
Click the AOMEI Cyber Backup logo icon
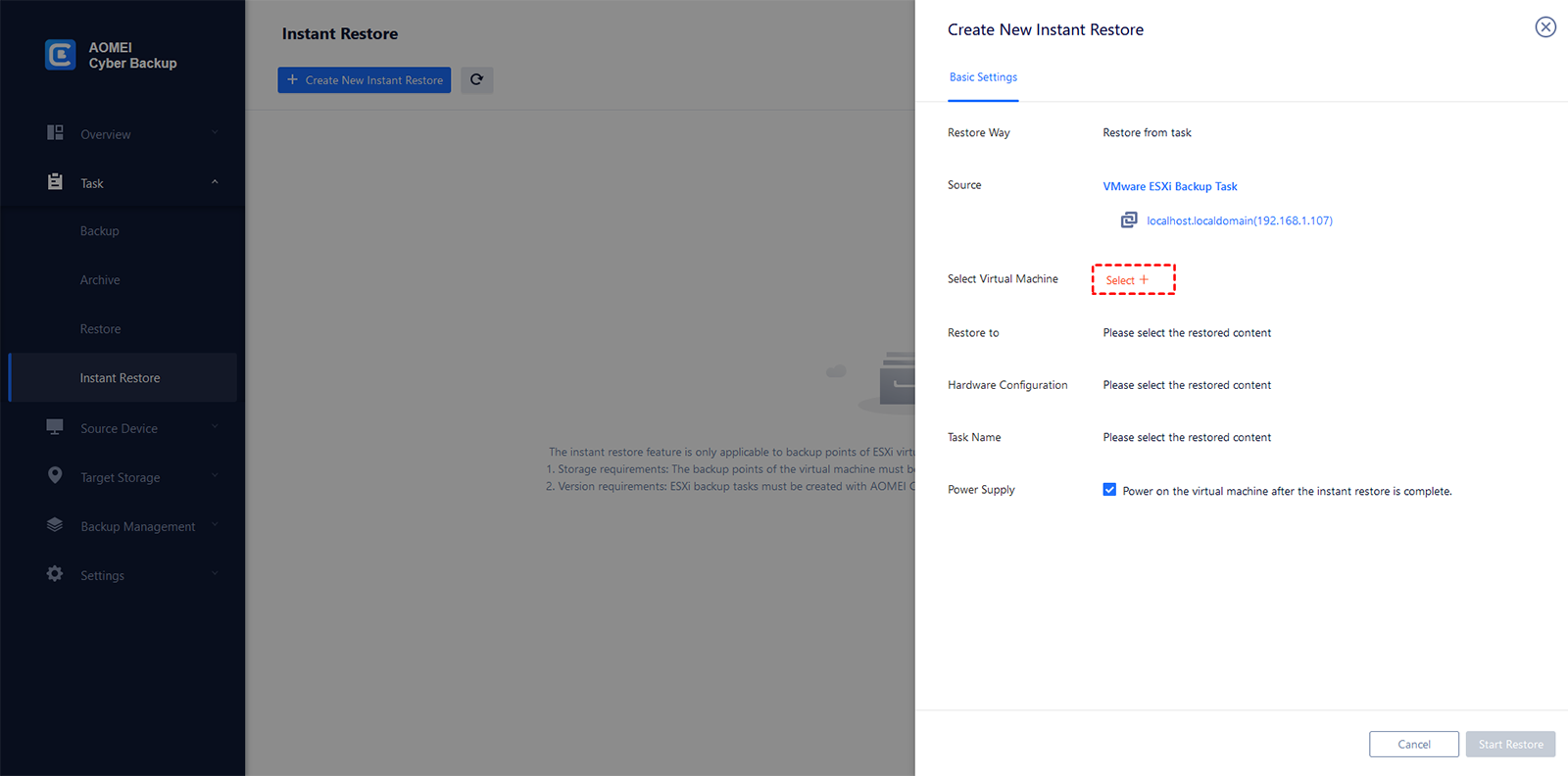coord(60,55)
